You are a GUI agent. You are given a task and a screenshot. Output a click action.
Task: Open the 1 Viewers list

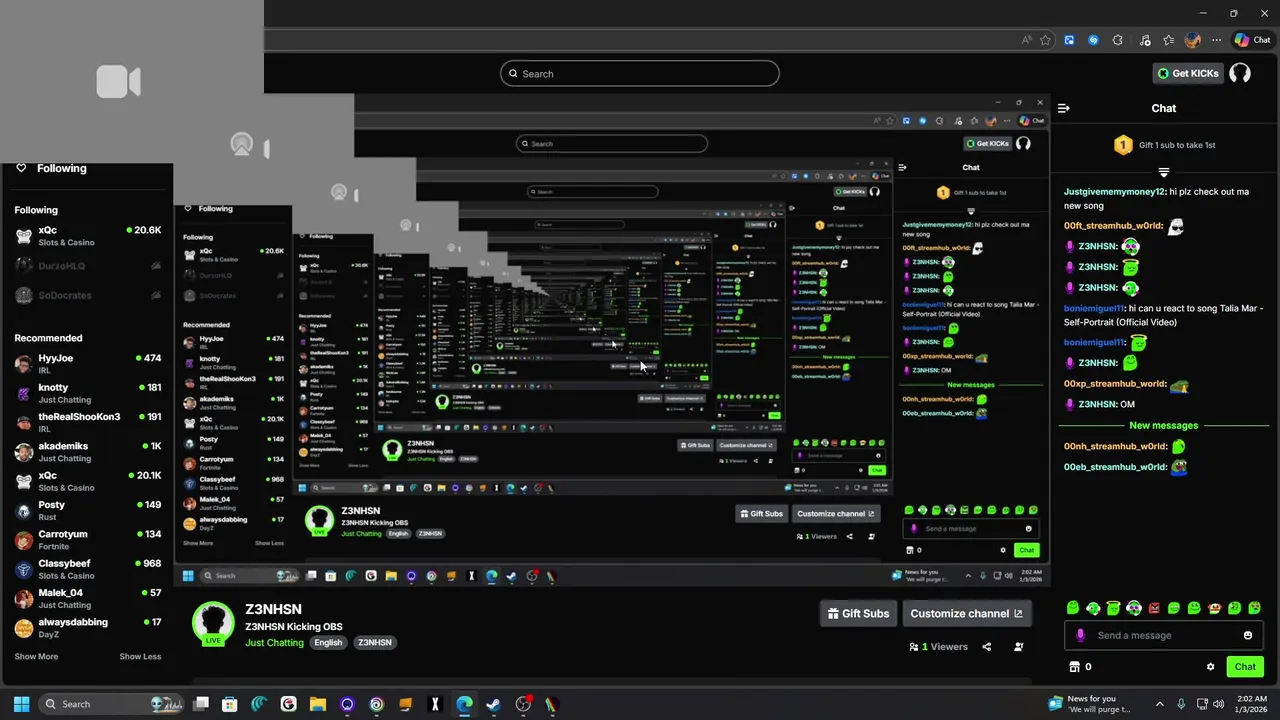coord(938,647)
